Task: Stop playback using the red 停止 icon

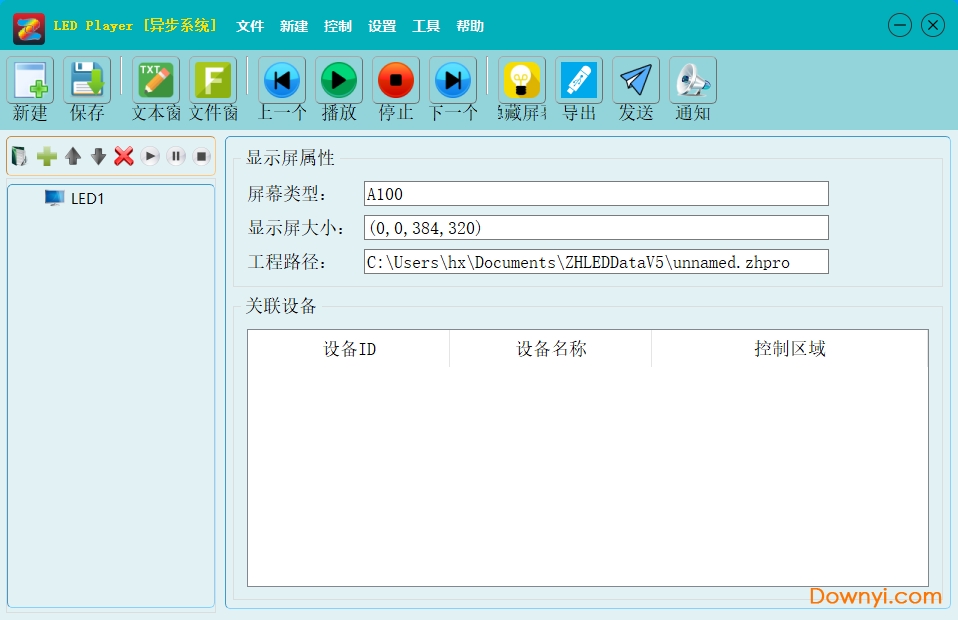Action: tap(395, 80)
